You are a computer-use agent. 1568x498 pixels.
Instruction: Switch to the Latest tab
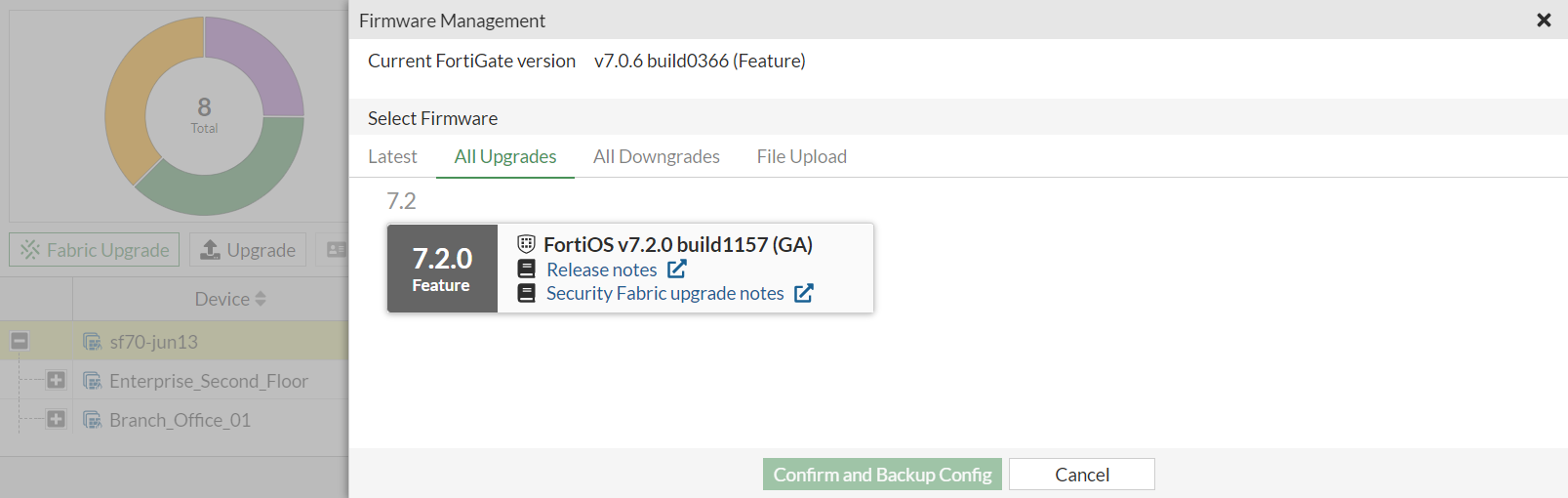tap(392, 156)
